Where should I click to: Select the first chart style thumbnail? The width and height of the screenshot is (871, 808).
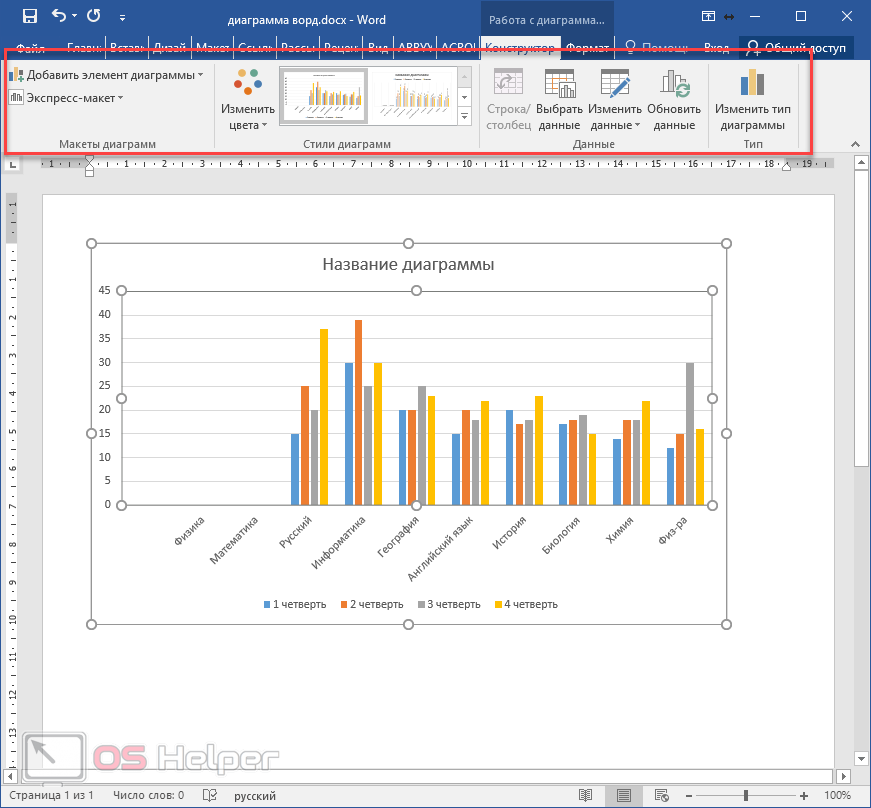pyautogui.click(x=323, y=96)
